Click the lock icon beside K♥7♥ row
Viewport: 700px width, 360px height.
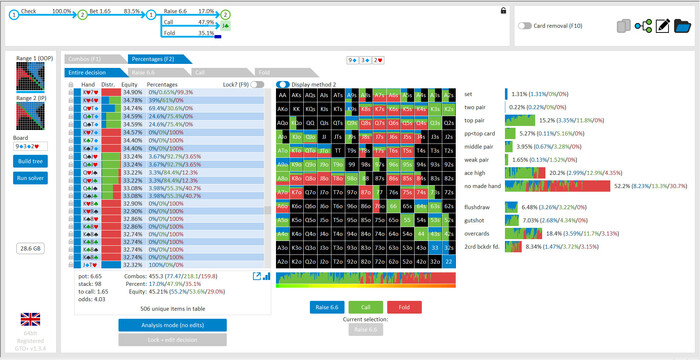tap(71, 92)
